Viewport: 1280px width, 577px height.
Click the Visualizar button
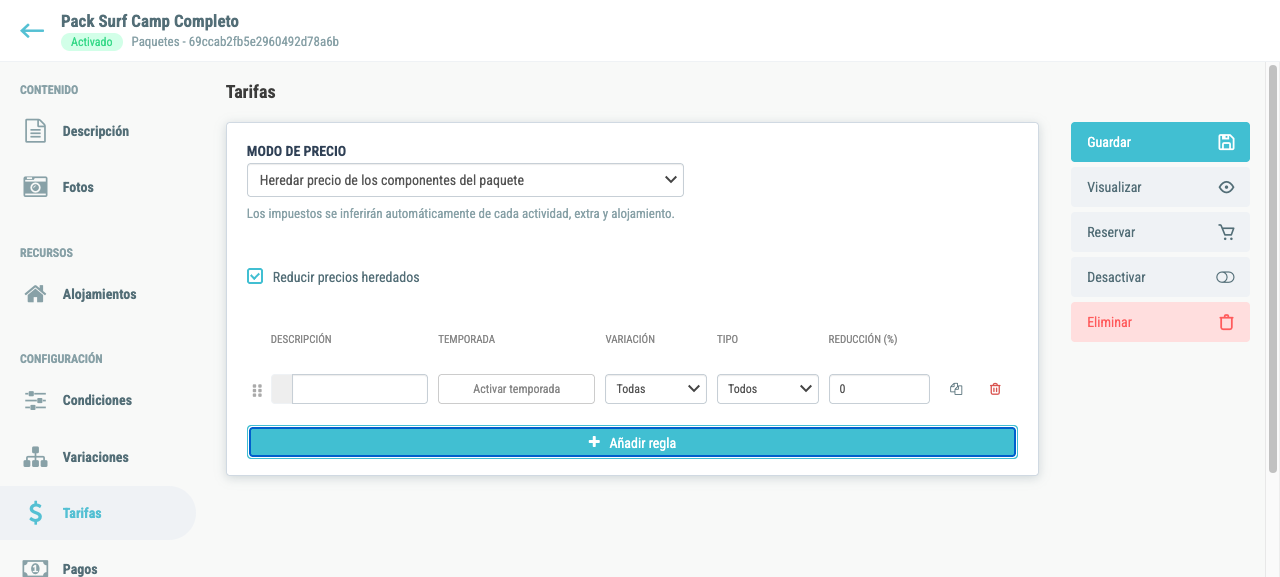1160,187
